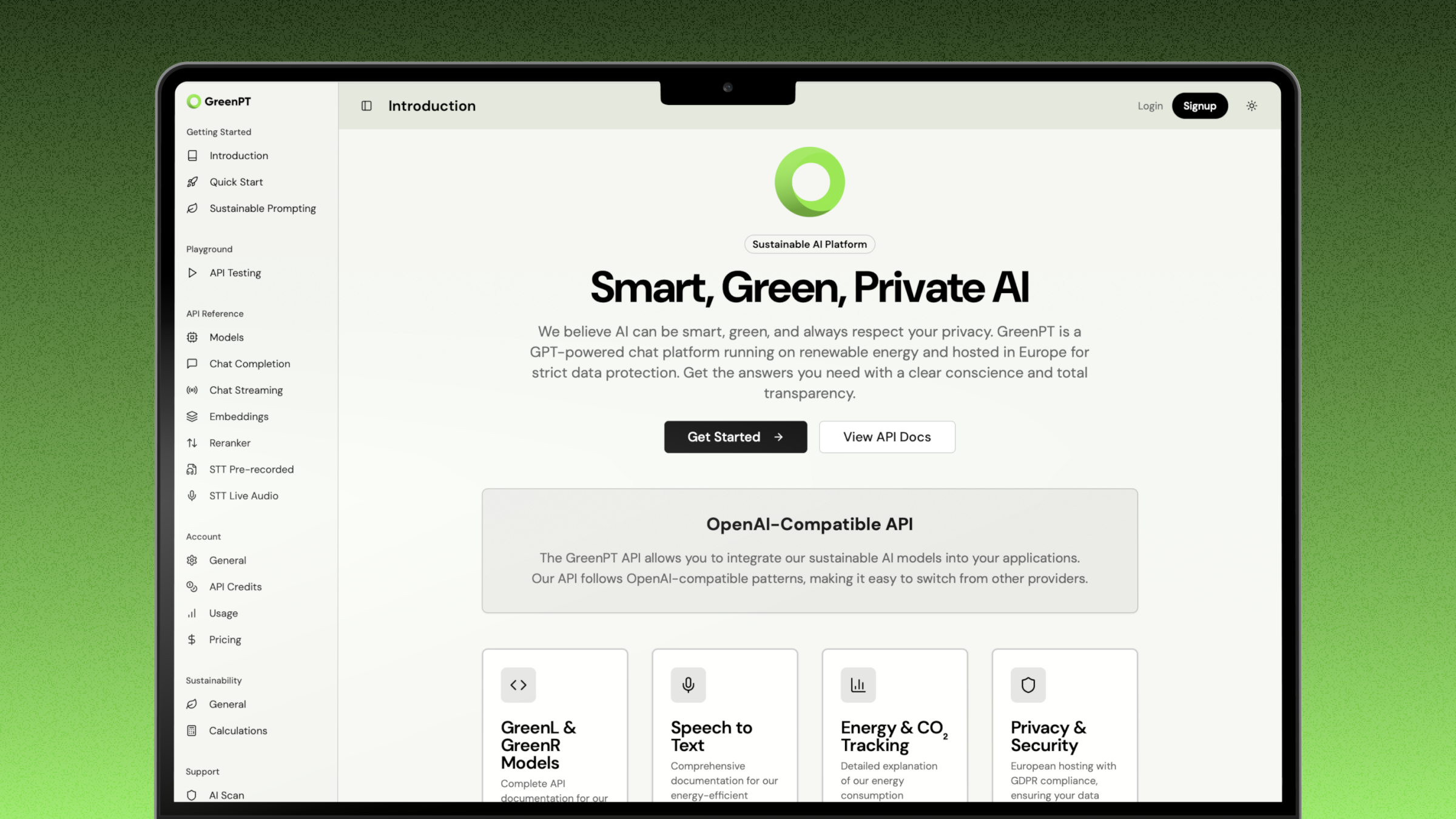Click the Login link
The width and height of the screenshot is (1456, 819).
coord(1150,106)
